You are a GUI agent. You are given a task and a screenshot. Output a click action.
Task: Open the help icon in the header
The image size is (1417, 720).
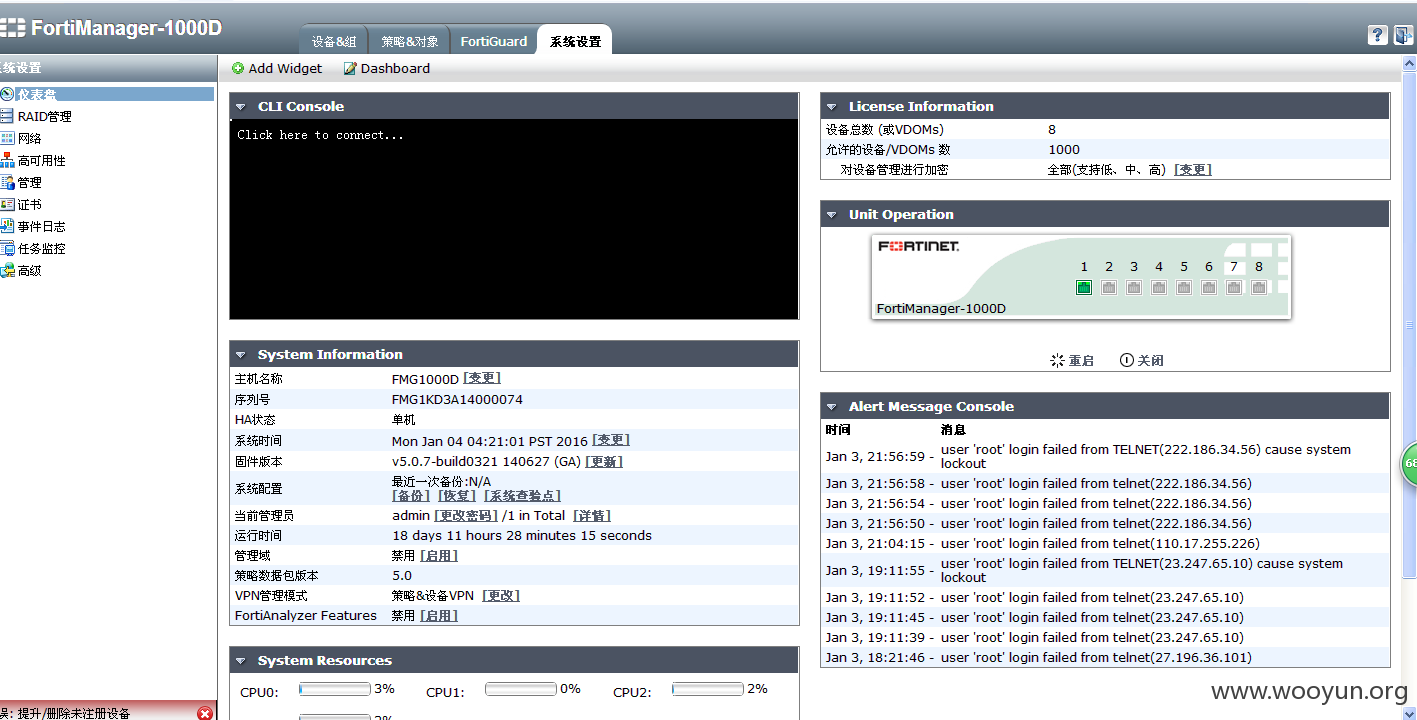1377,35
